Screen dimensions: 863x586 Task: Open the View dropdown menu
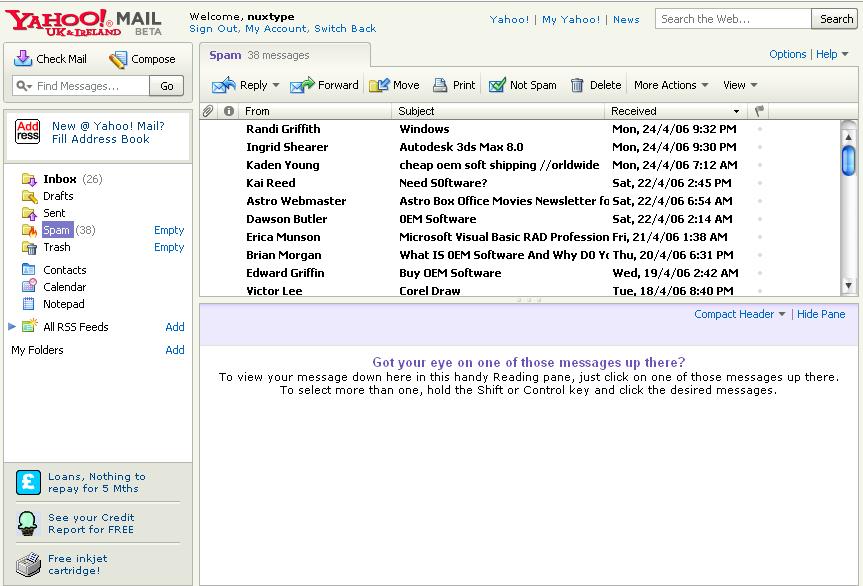(x=740, y=85)
